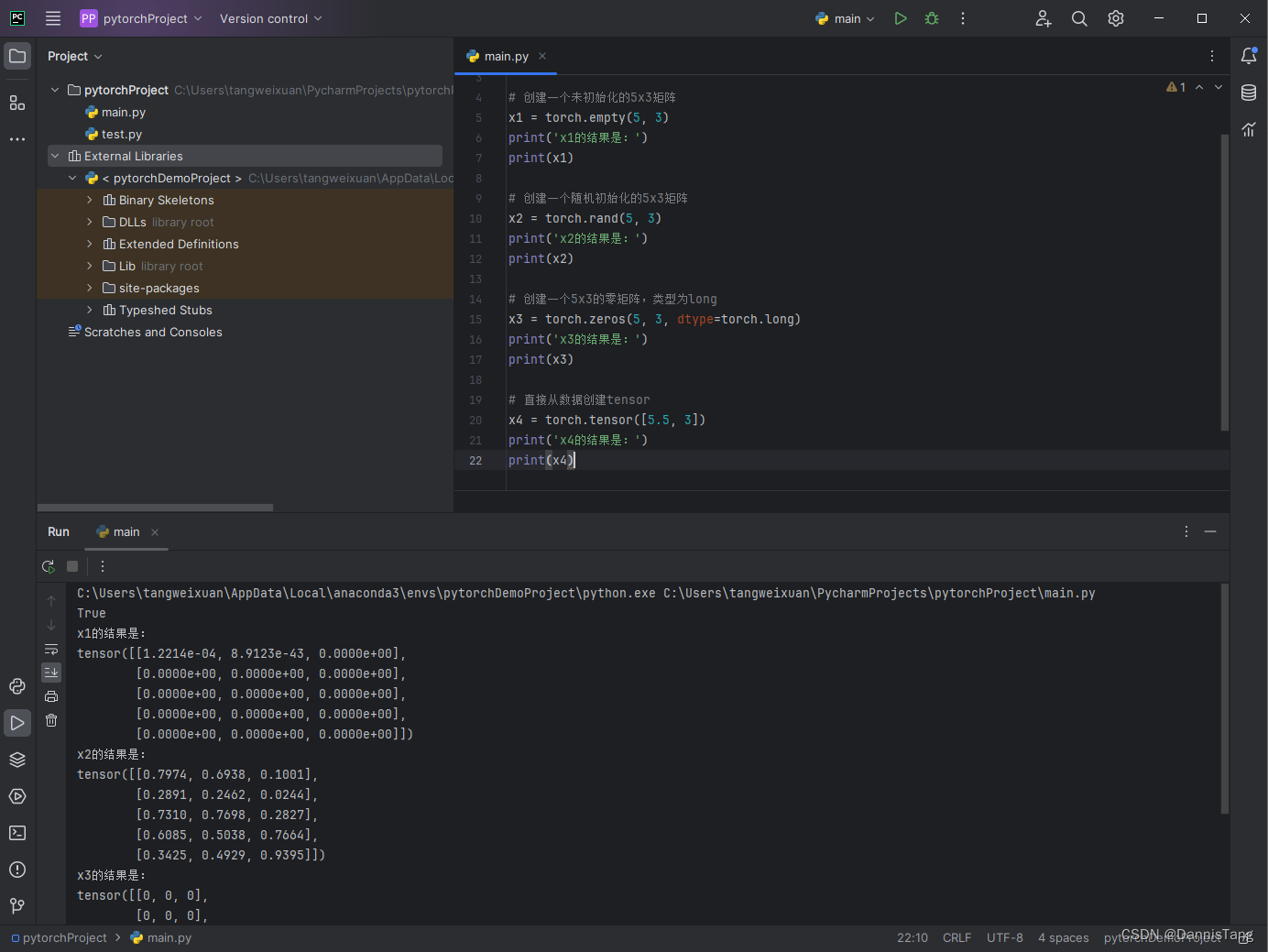
Task: Click line and column 22:10 indicator
Action: pos(913,937)
